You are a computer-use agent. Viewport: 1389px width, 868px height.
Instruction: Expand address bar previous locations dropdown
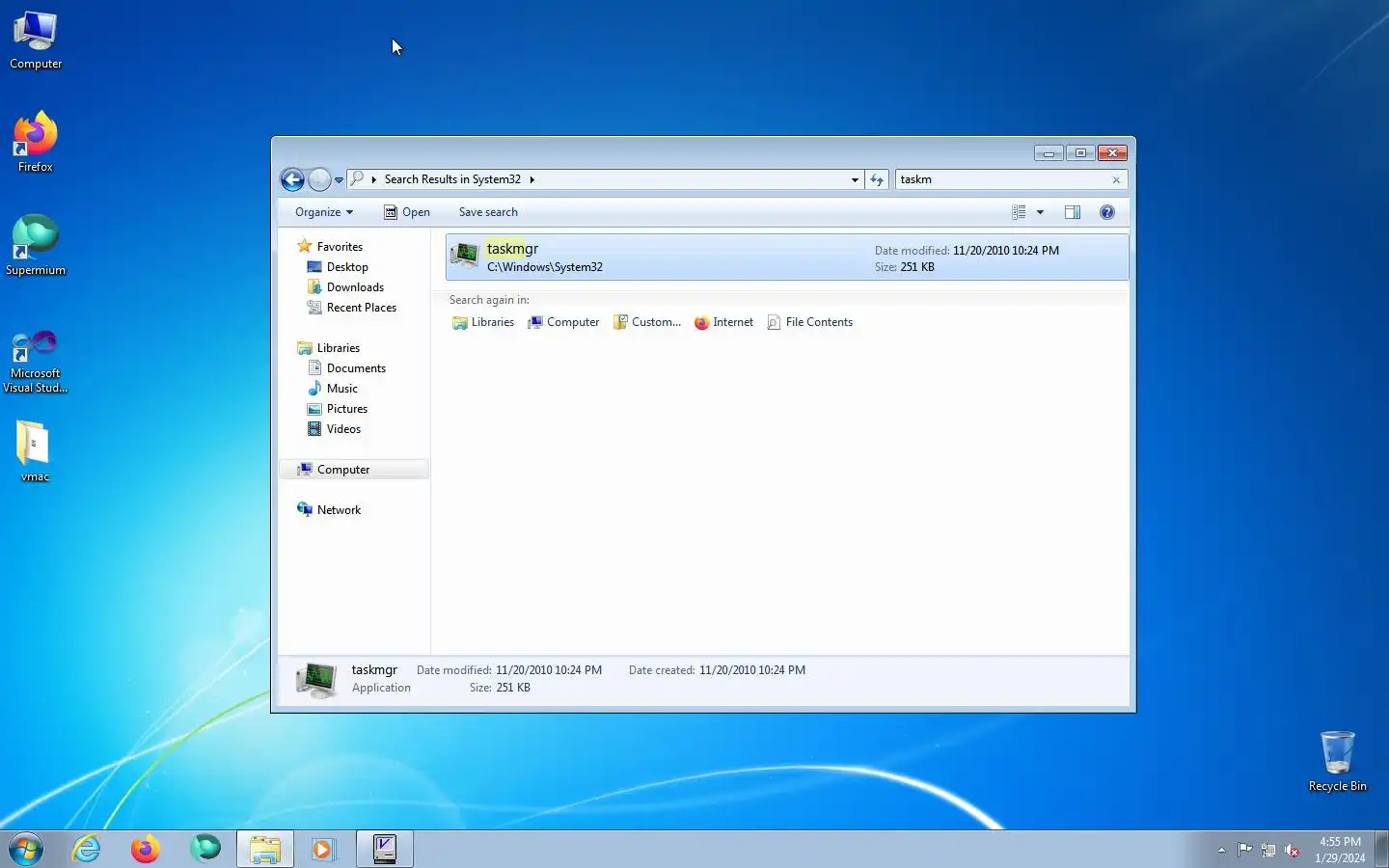(855, 179)
